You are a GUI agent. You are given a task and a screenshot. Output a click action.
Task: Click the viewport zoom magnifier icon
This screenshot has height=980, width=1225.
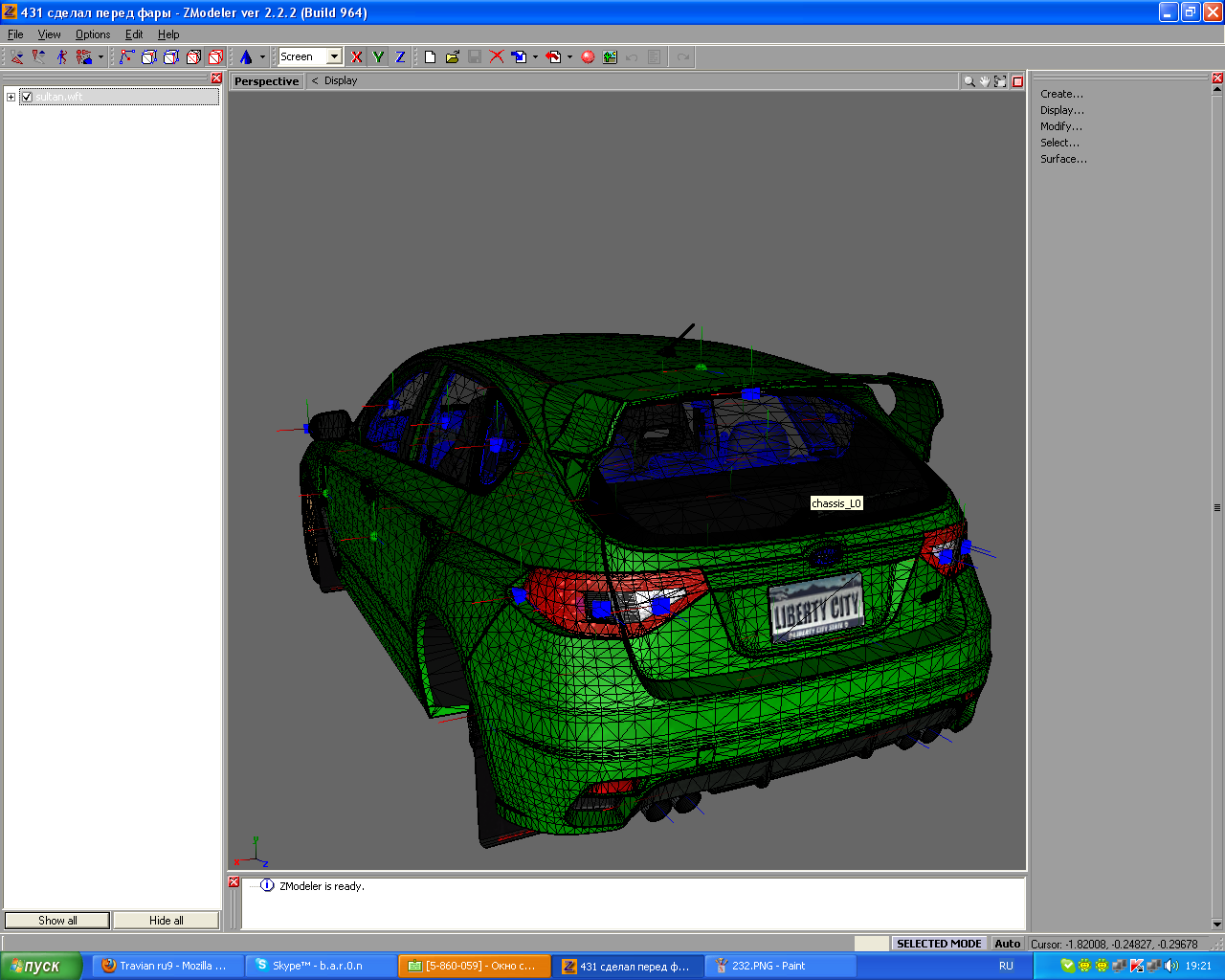click(969, 81)
